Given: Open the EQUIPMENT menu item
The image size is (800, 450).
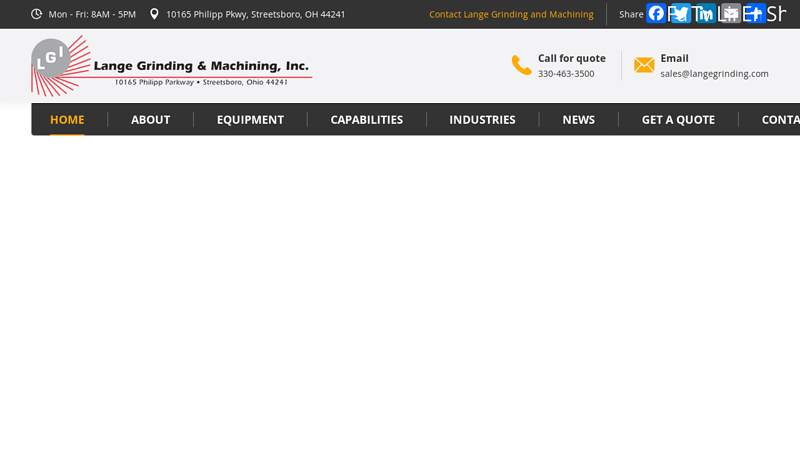Looking at the screenshot, I should (x=250, y=119).
